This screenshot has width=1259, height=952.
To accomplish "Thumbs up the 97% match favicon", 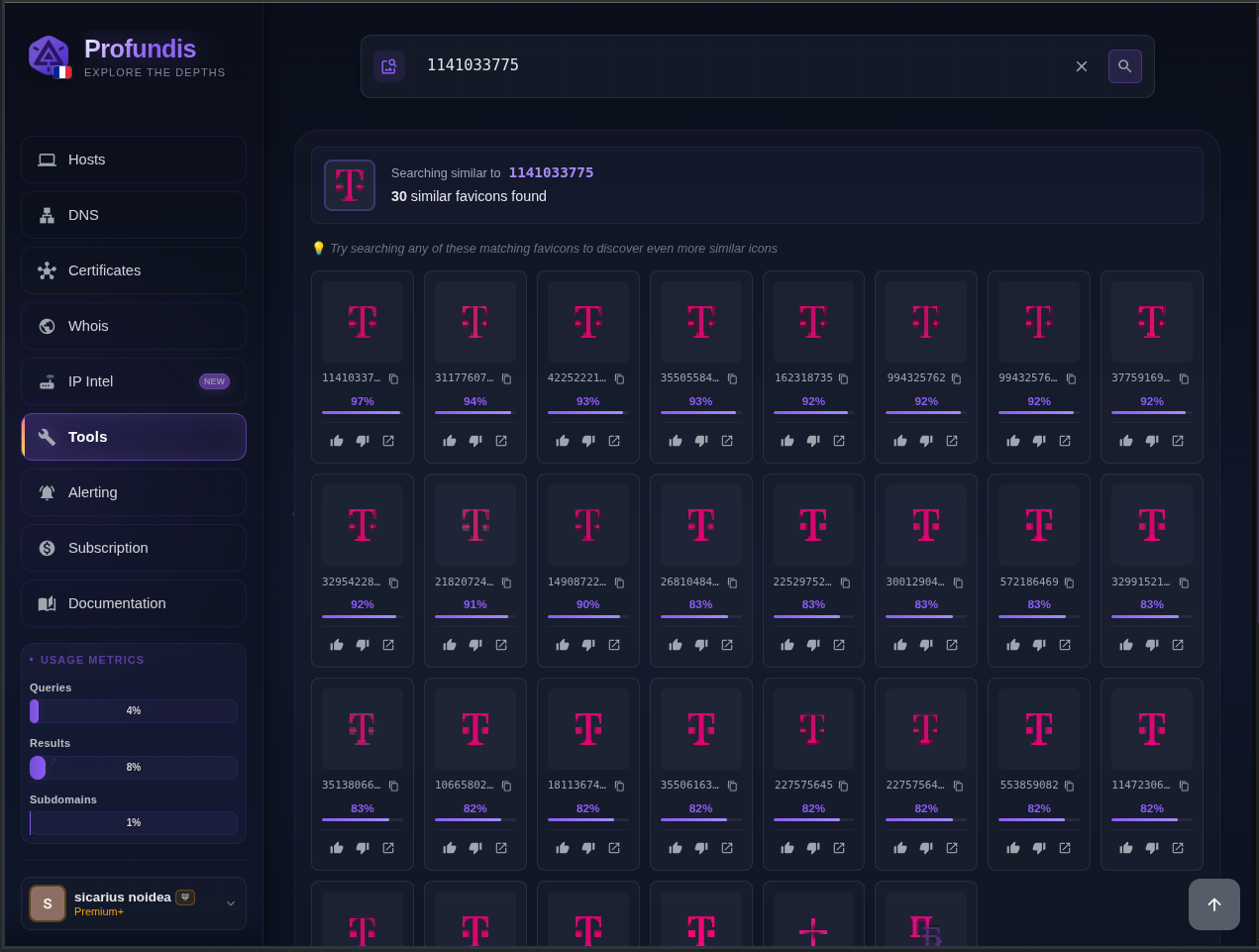I will (337, 441).
